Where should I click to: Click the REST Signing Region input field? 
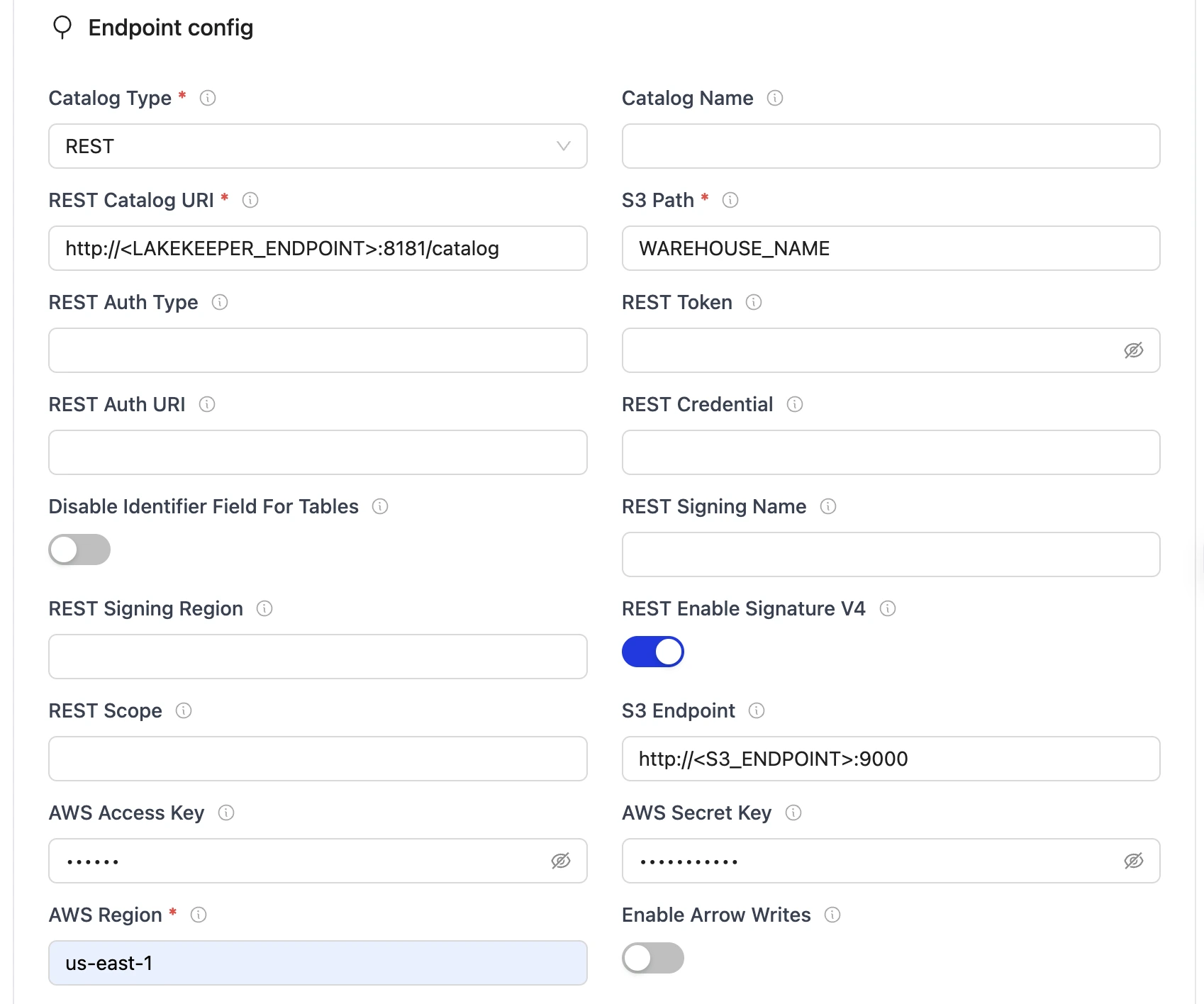[318, 657]
